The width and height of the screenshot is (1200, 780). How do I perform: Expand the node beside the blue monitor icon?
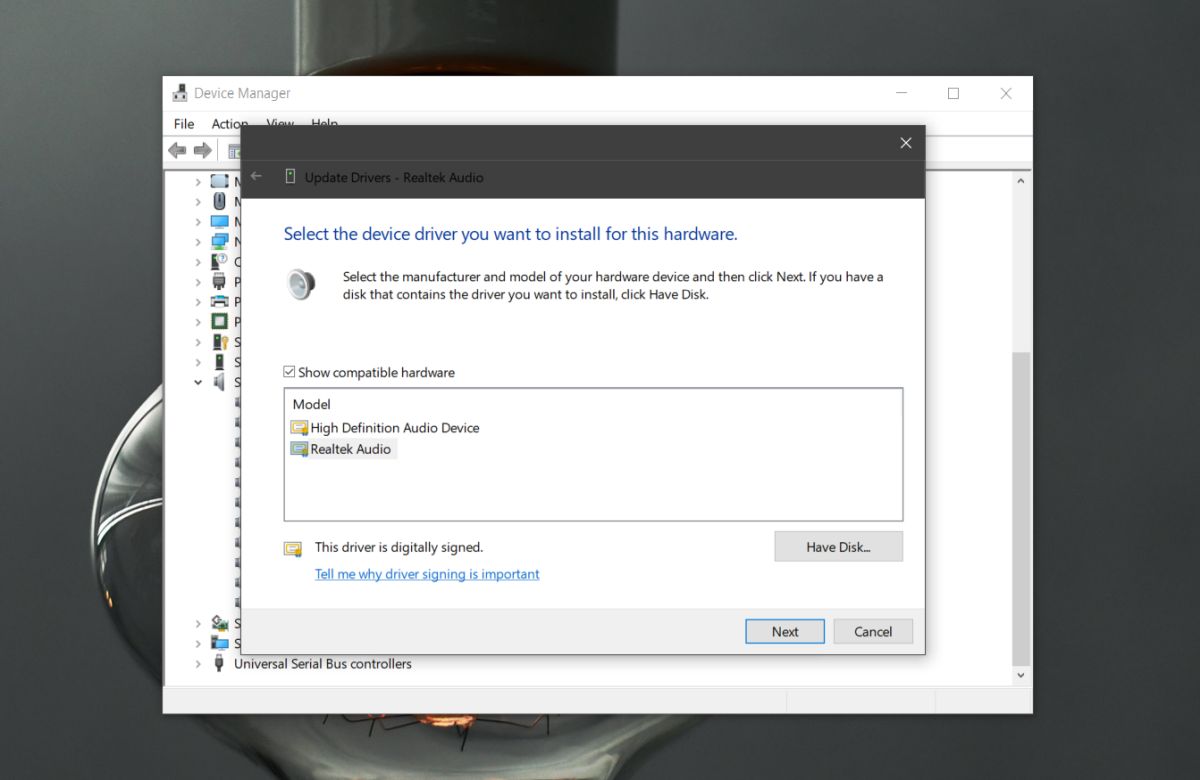coord(198,222)
